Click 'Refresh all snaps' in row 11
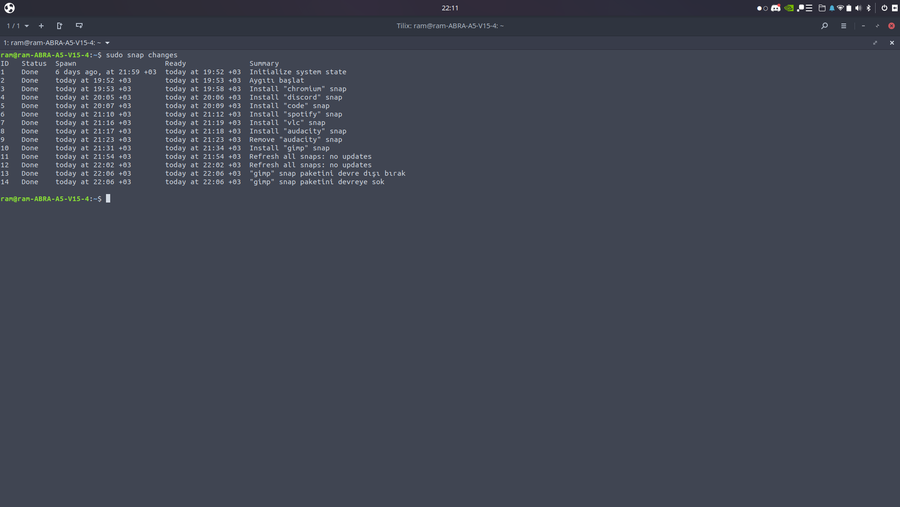This screenshot has width=900, height=507. [285, 156]
